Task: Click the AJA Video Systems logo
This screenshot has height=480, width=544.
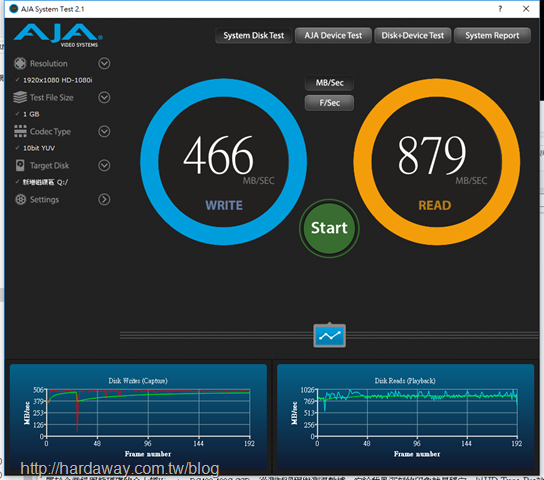Action: coord(58,35)
